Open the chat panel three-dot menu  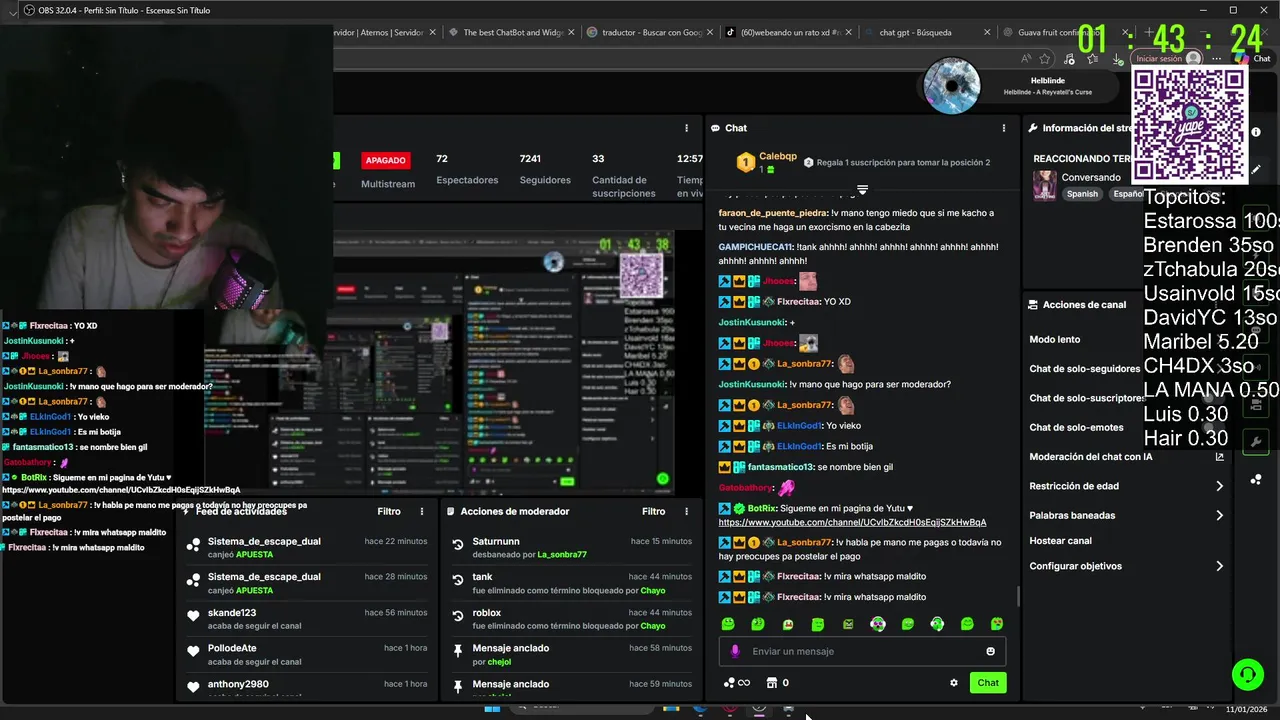(x=1004, y=128)
